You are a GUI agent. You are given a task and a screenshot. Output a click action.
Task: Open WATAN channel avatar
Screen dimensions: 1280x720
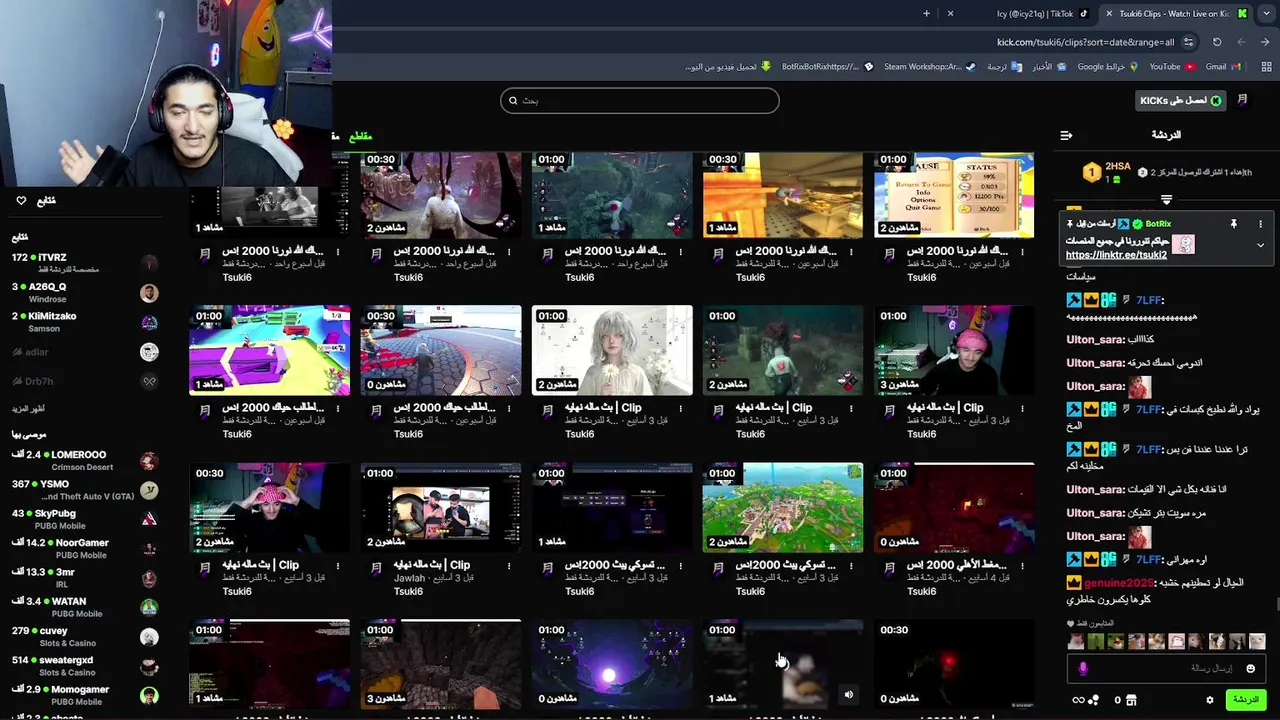tap(149, 607)
